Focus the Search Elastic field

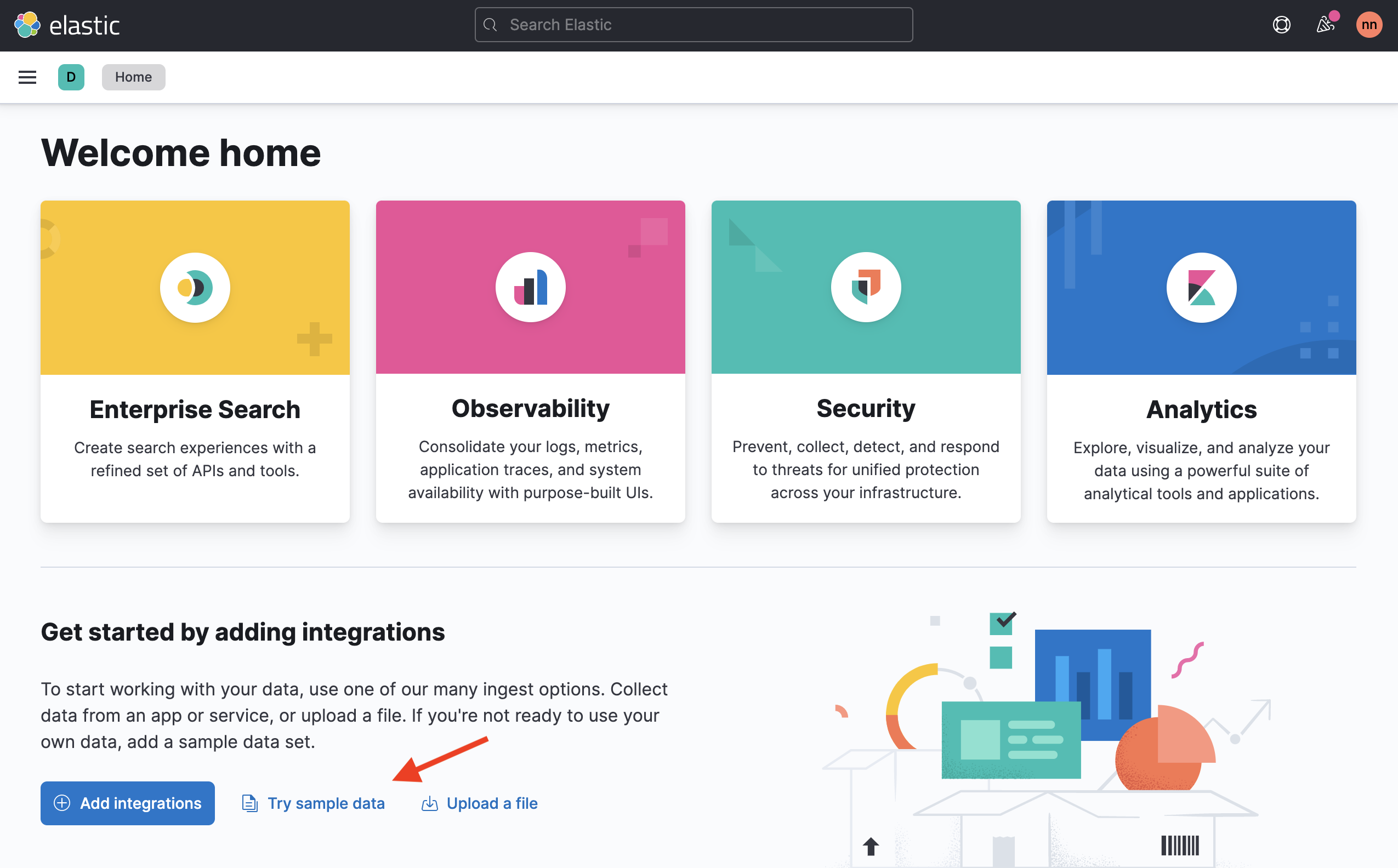coord(694,25)
